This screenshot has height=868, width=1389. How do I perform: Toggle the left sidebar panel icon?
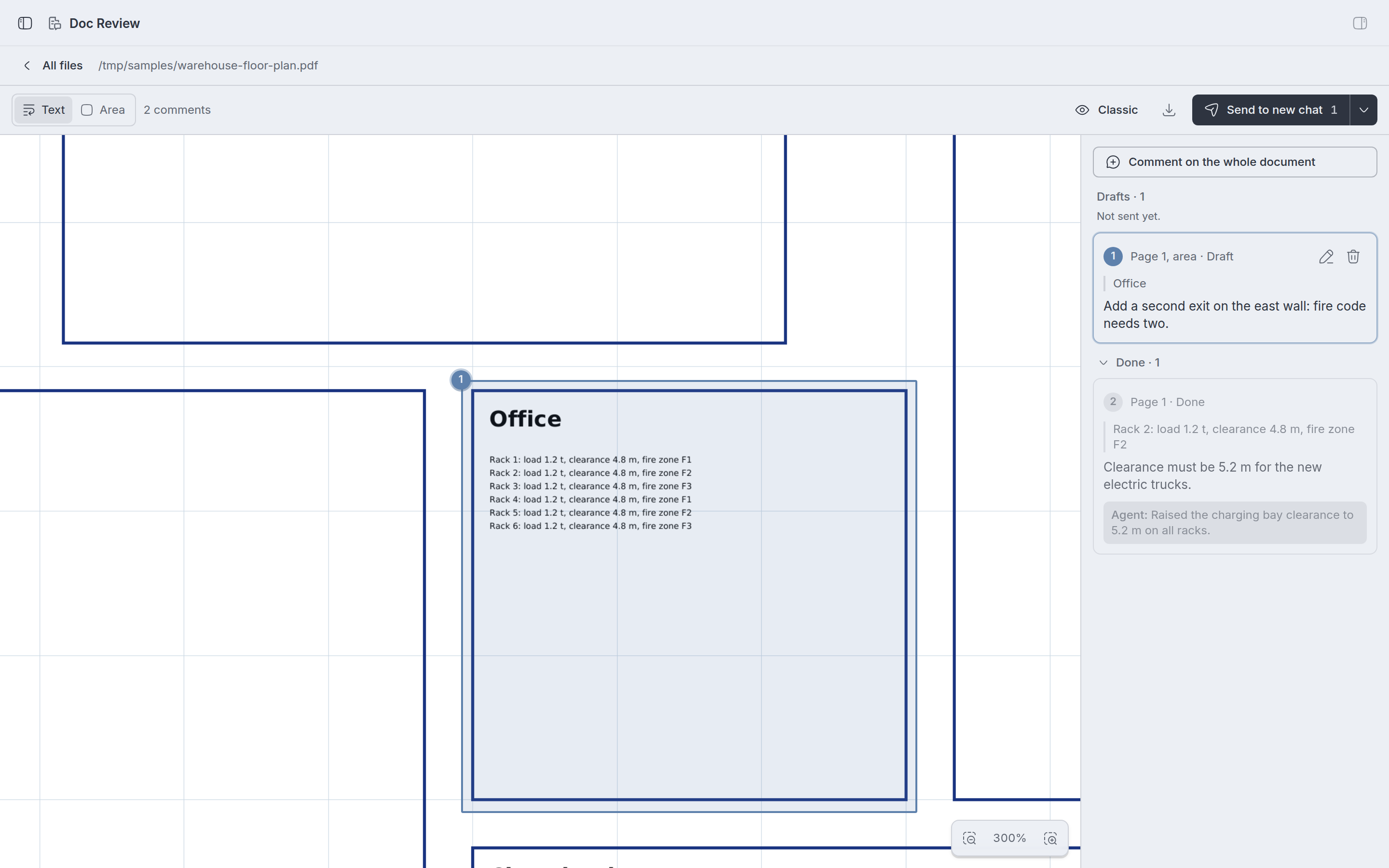pos(25,23)
